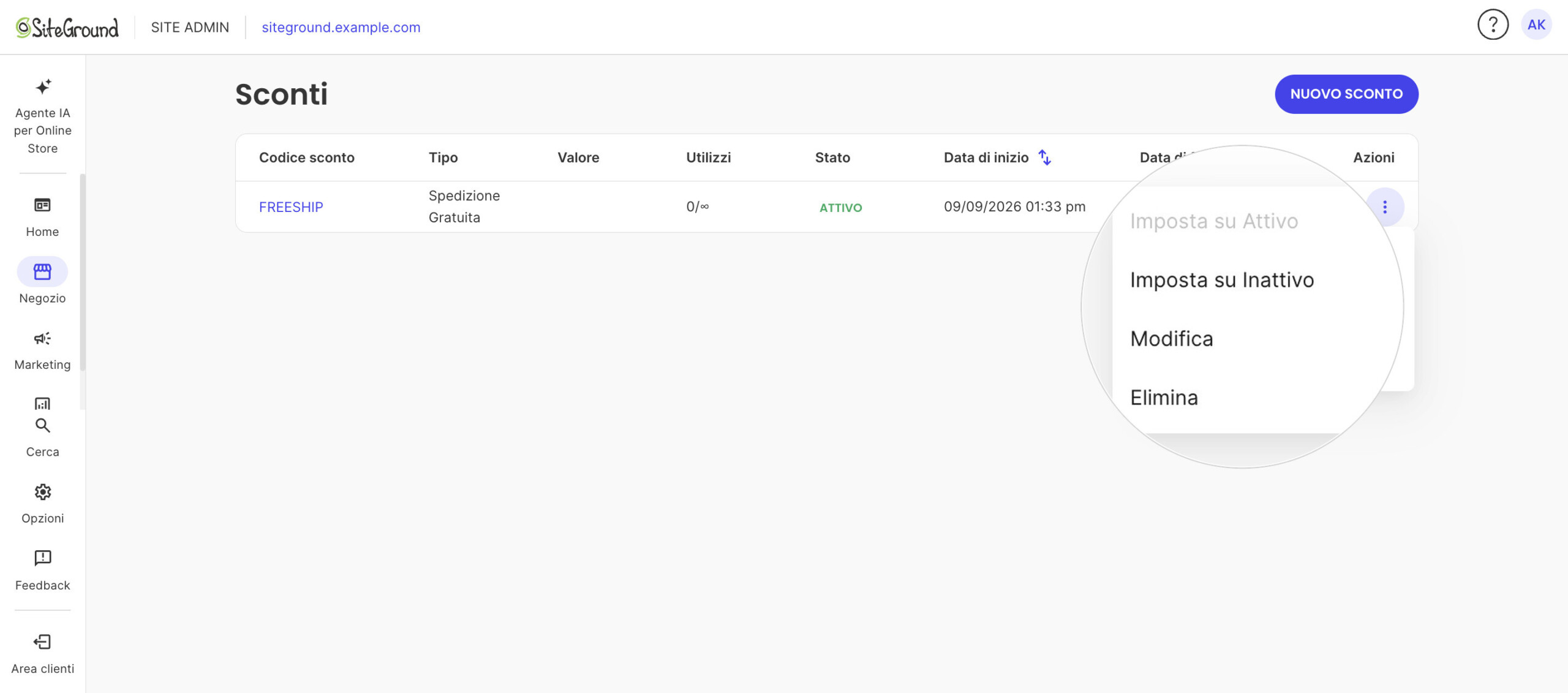Screen dimensions: 1568x693
Task: Choose Modifica from the actions menu
Action: 1172,339
